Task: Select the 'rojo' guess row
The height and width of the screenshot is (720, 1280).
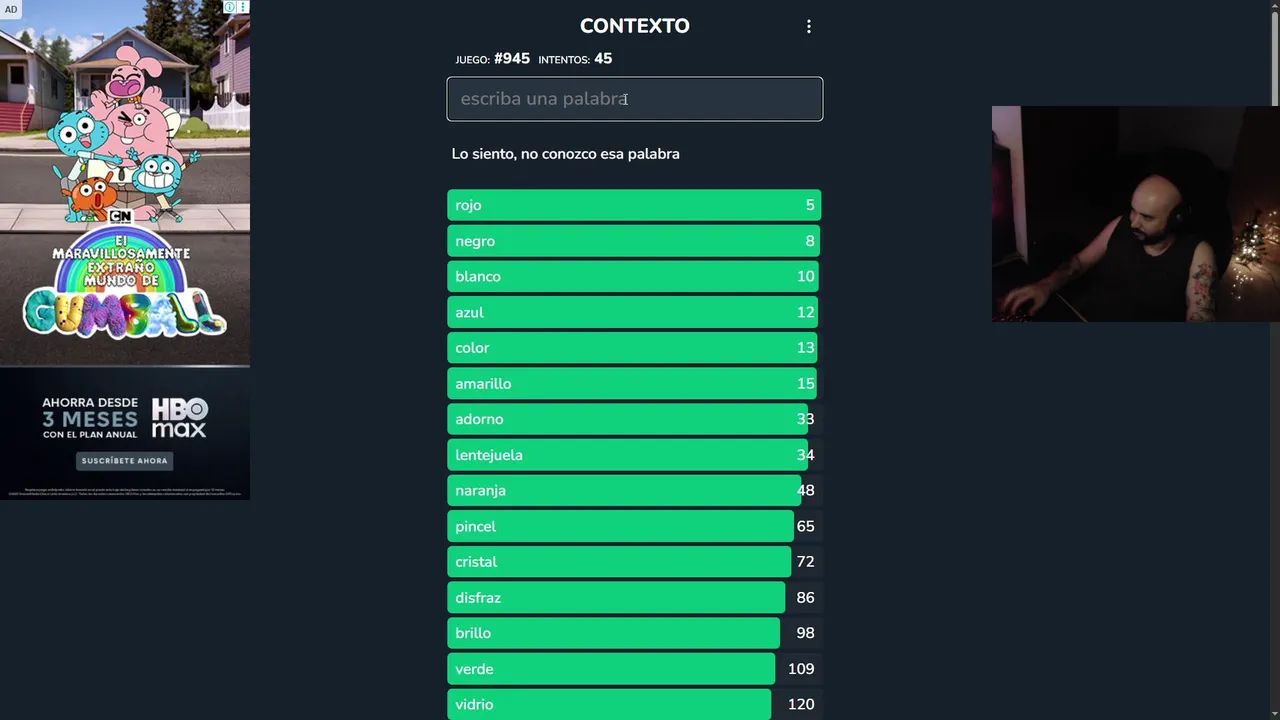Action: click(634, 205)
